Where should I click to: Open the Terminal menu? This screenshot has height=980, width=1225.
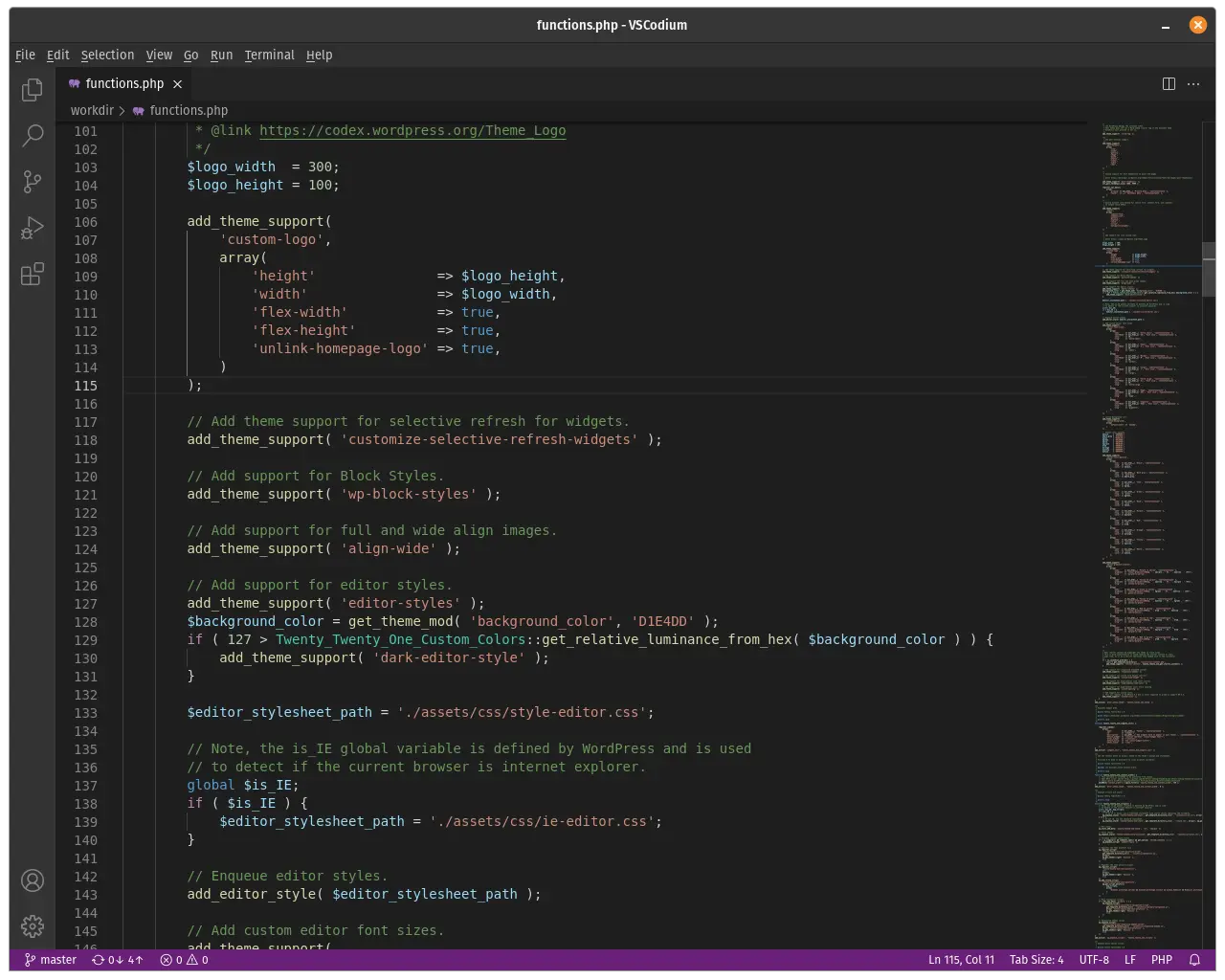pyautogui.click(x=269, y=56)
